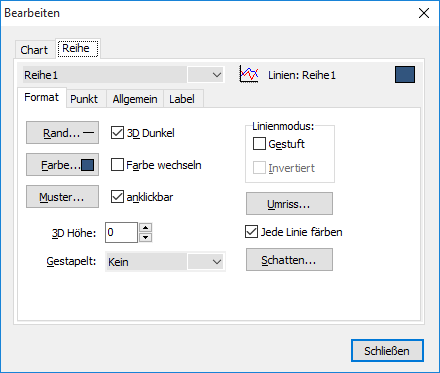440x373 pixels.
Task: Toggle the anklickbar checkbox
Action: point(117,197)
